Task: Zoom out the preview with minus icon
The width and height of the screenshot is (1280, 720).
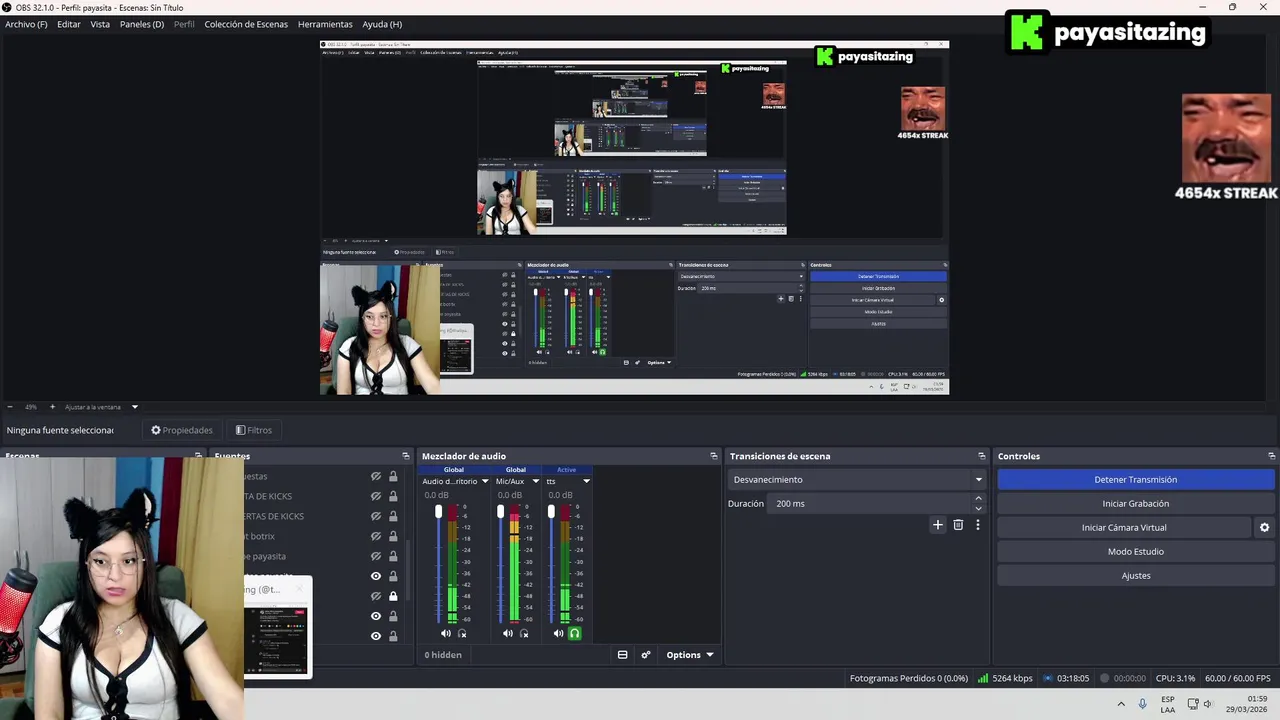Action: (10, 407)
